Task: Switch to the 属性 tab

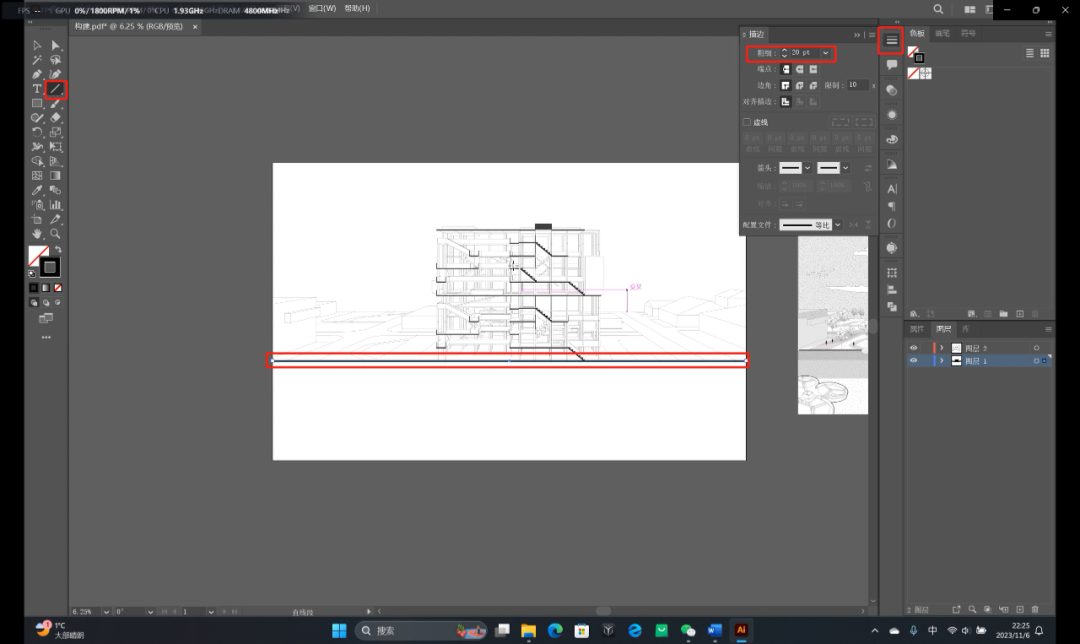Action: click(917, 329)
